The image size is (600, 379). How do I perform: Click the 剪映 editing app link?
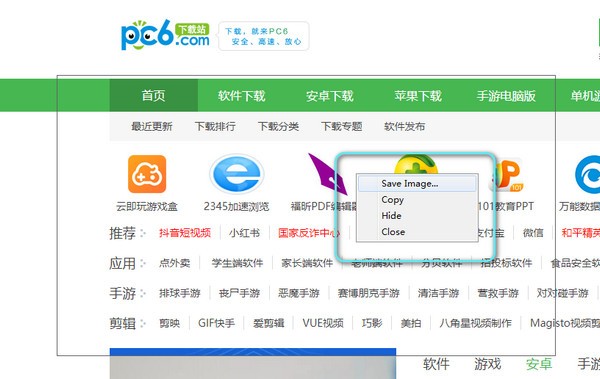point(169,323)
